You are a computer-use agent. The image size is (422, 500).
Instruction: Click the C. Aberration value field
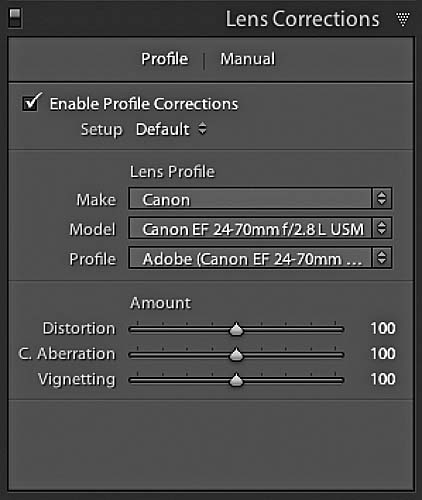[383, 354]
